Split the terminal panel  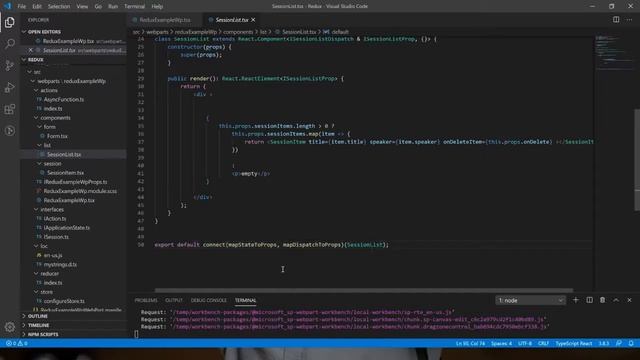coord(589,300)
